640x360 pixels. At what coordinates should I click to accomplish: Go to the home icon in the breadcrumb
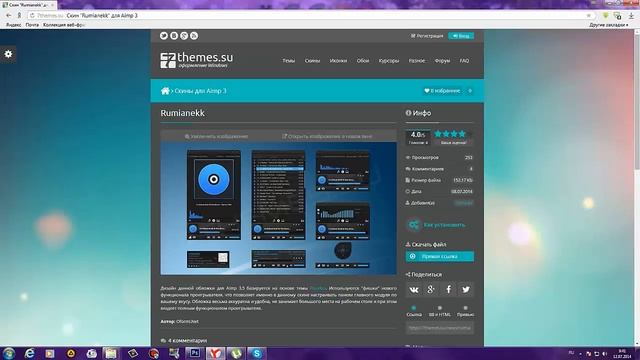point(165,91)
